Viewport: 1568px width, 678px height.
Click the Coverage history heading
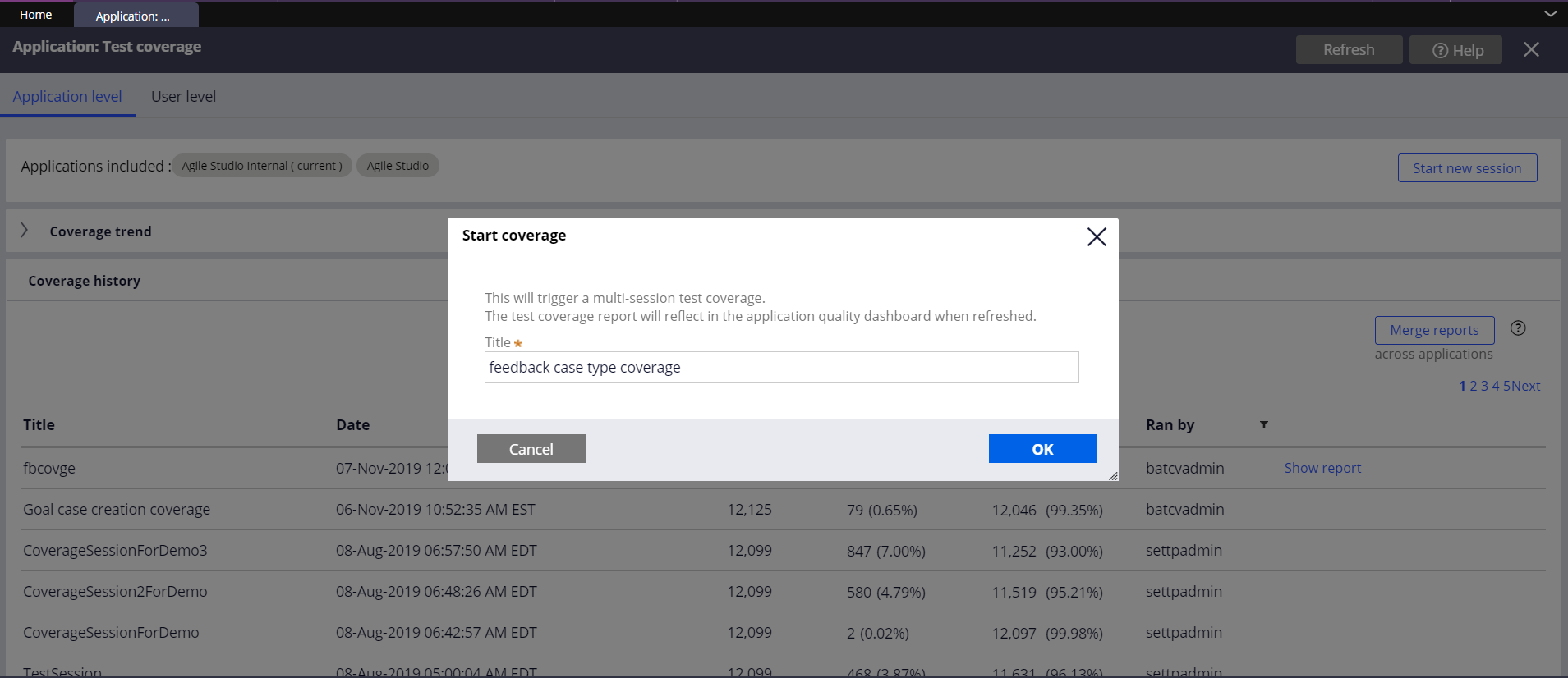(84, 281)
